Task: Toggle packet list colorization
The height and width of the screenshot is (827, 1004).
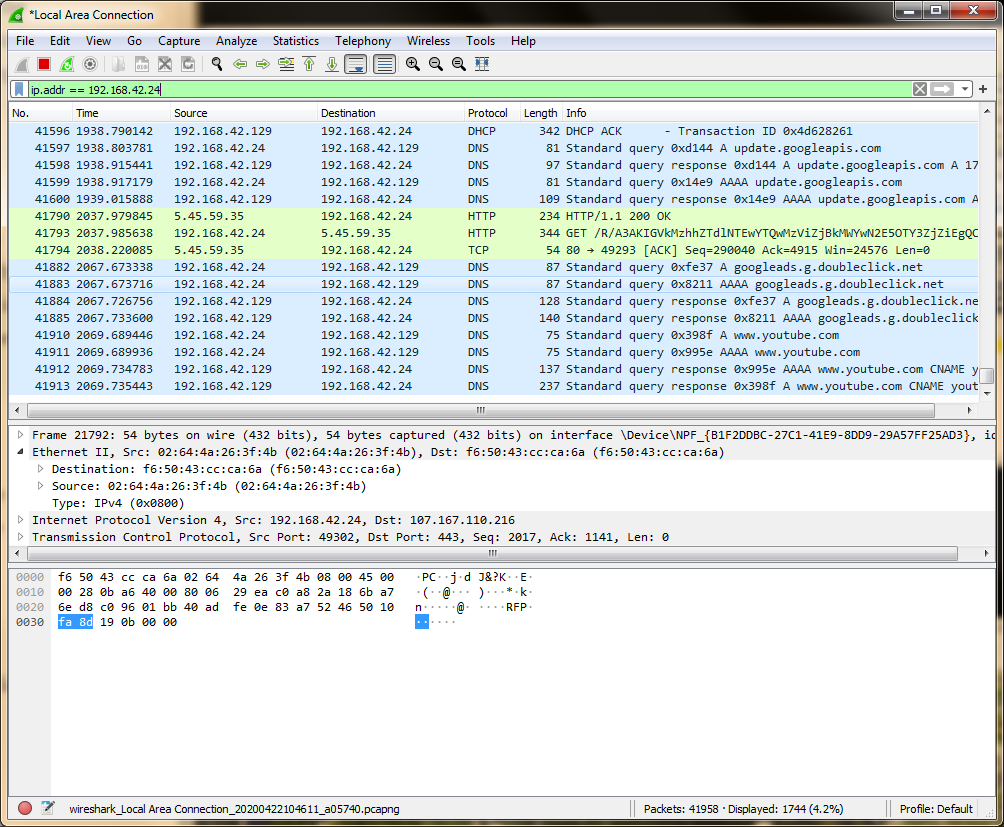Action: click(x=384, y=64)
